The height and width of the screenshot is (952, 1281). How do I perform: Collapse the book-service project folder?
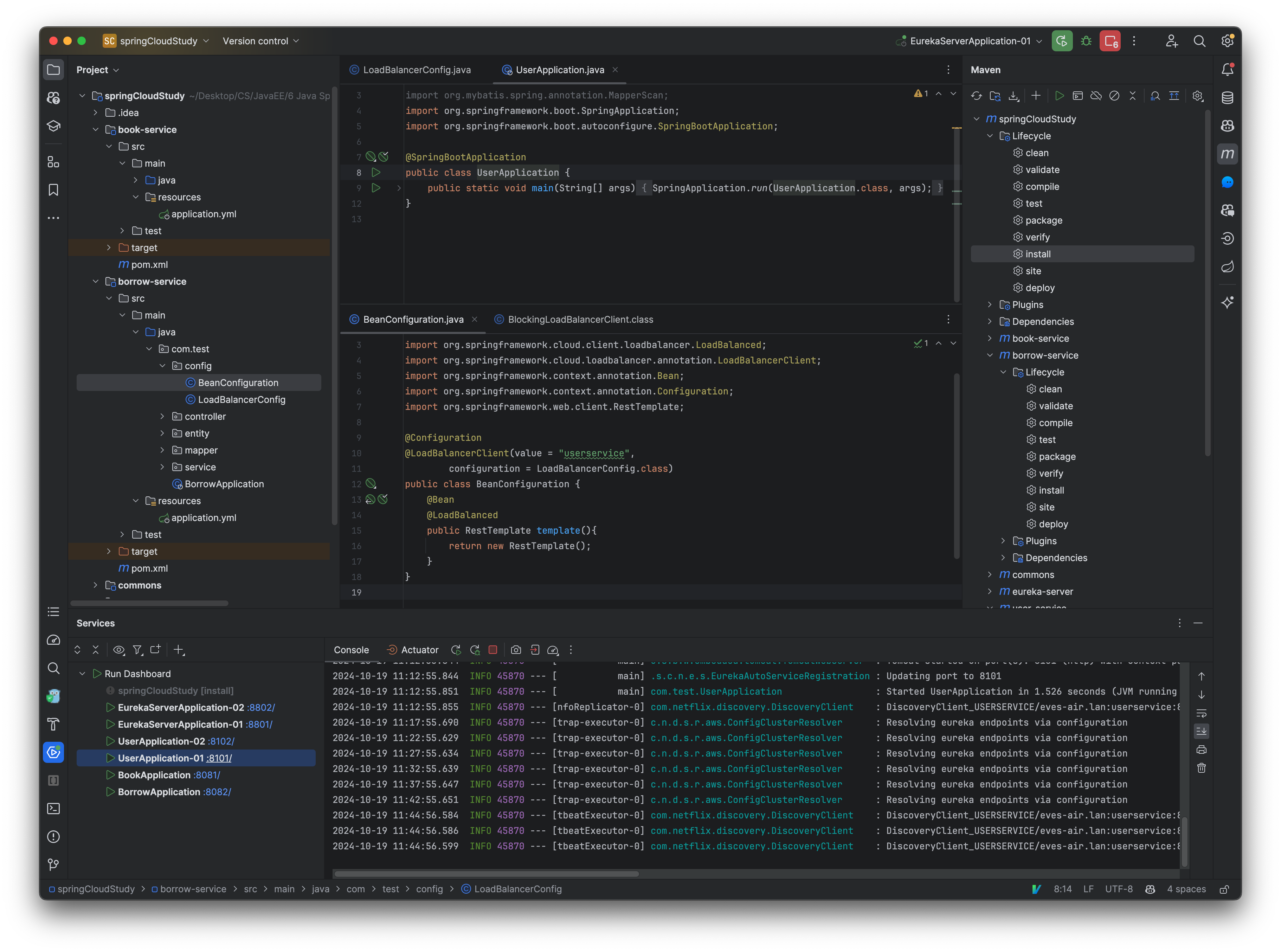point(96,129)
